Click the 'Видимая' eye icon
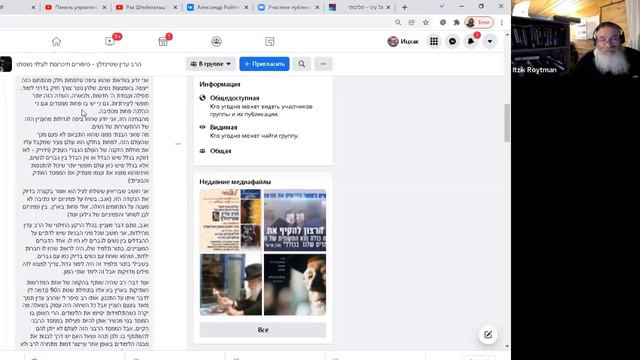640x360 pixels. point(202,127)
